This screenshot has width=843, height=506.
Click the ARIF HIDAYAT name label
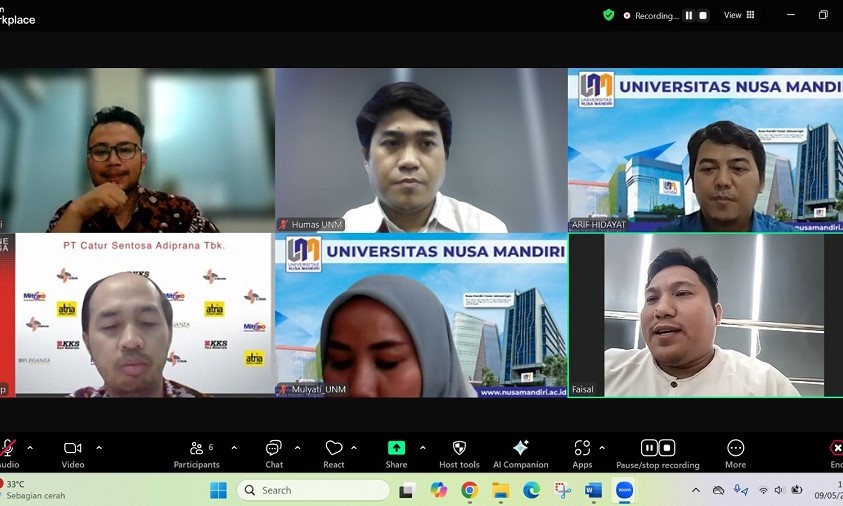coord(598,225)
